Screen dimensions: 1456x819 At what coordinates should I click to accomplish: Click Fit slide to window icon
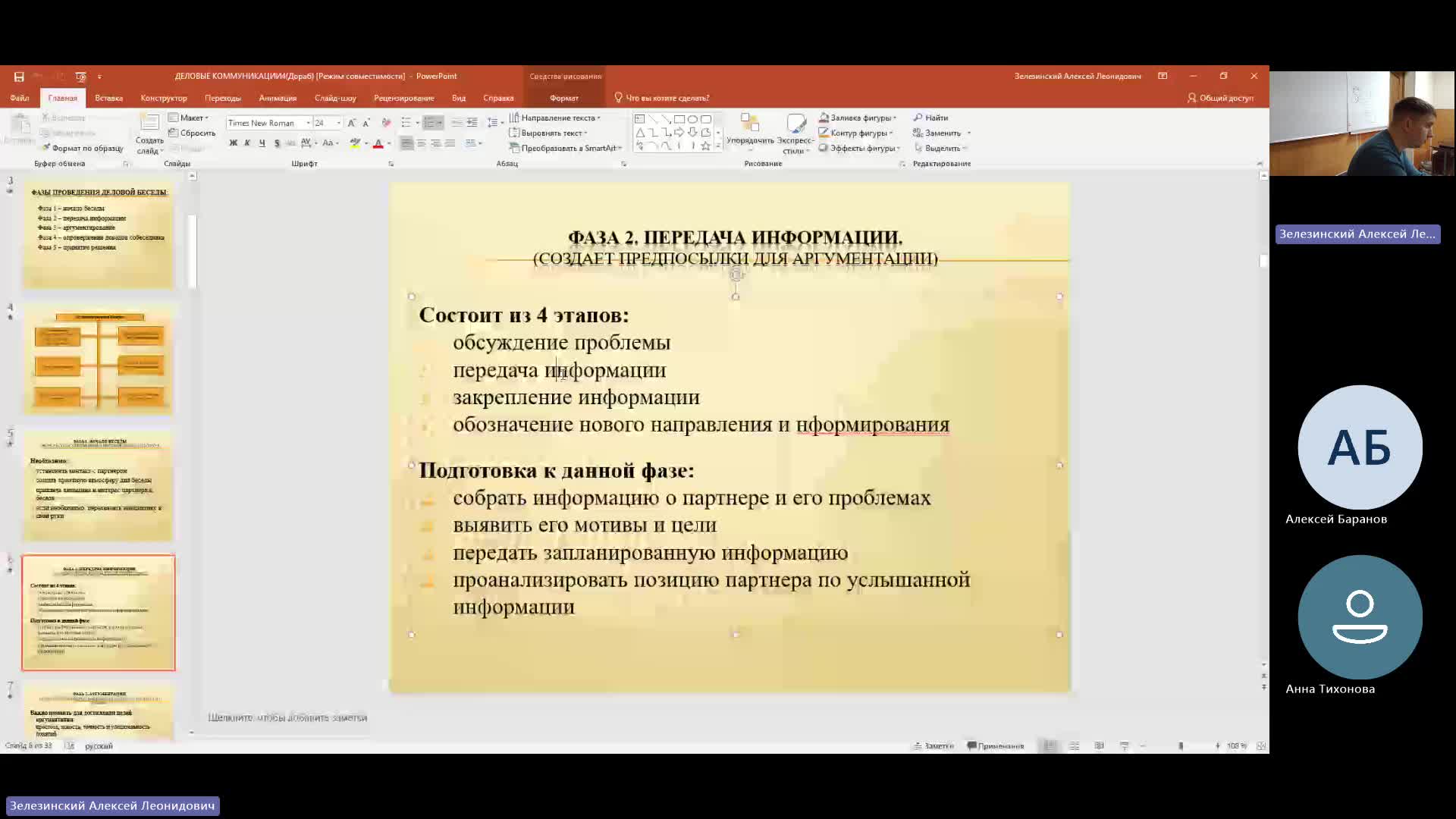[1261, 746]
